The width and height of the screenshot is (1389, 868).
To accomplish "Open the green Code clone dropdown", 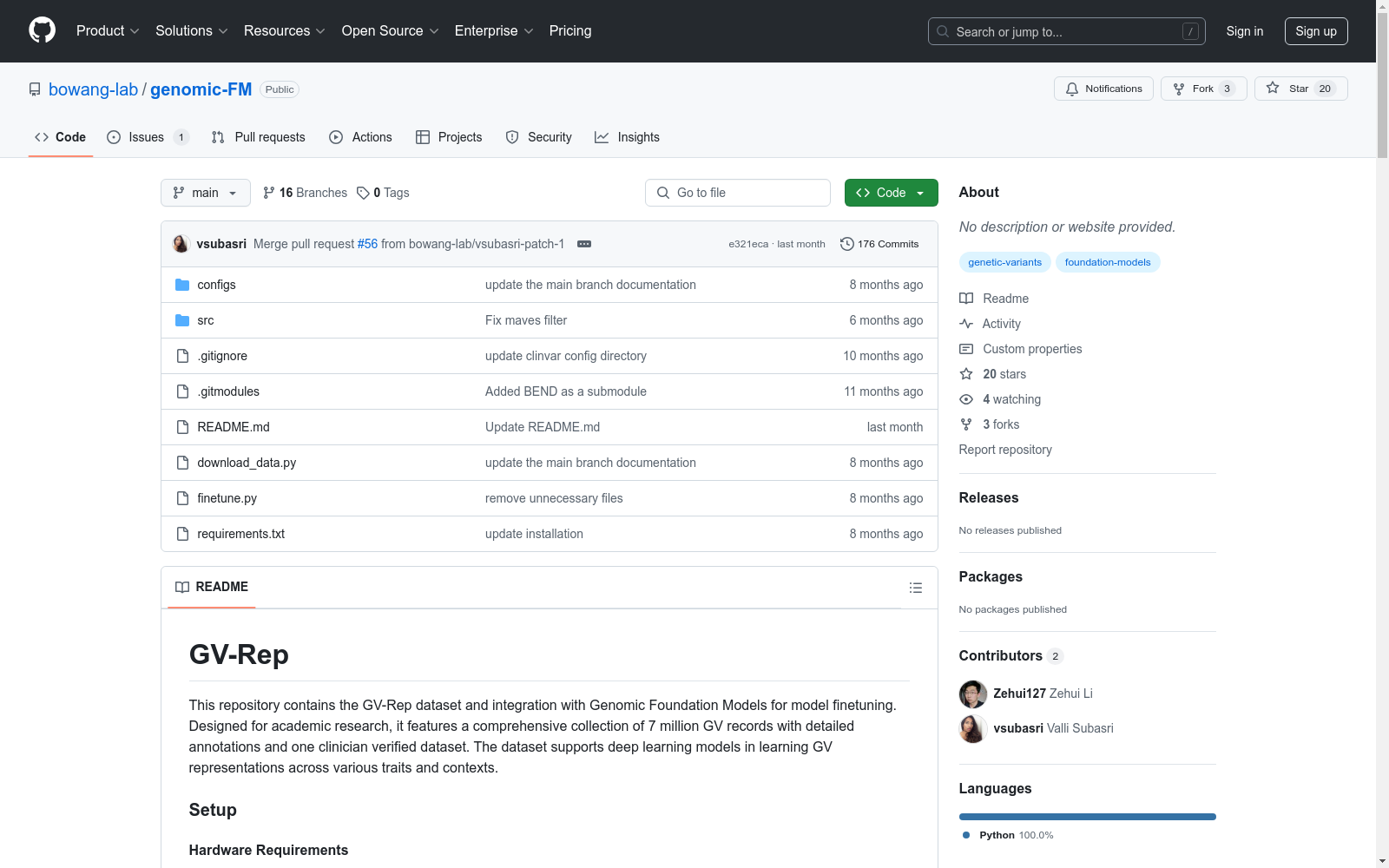I will click(892, 193).
